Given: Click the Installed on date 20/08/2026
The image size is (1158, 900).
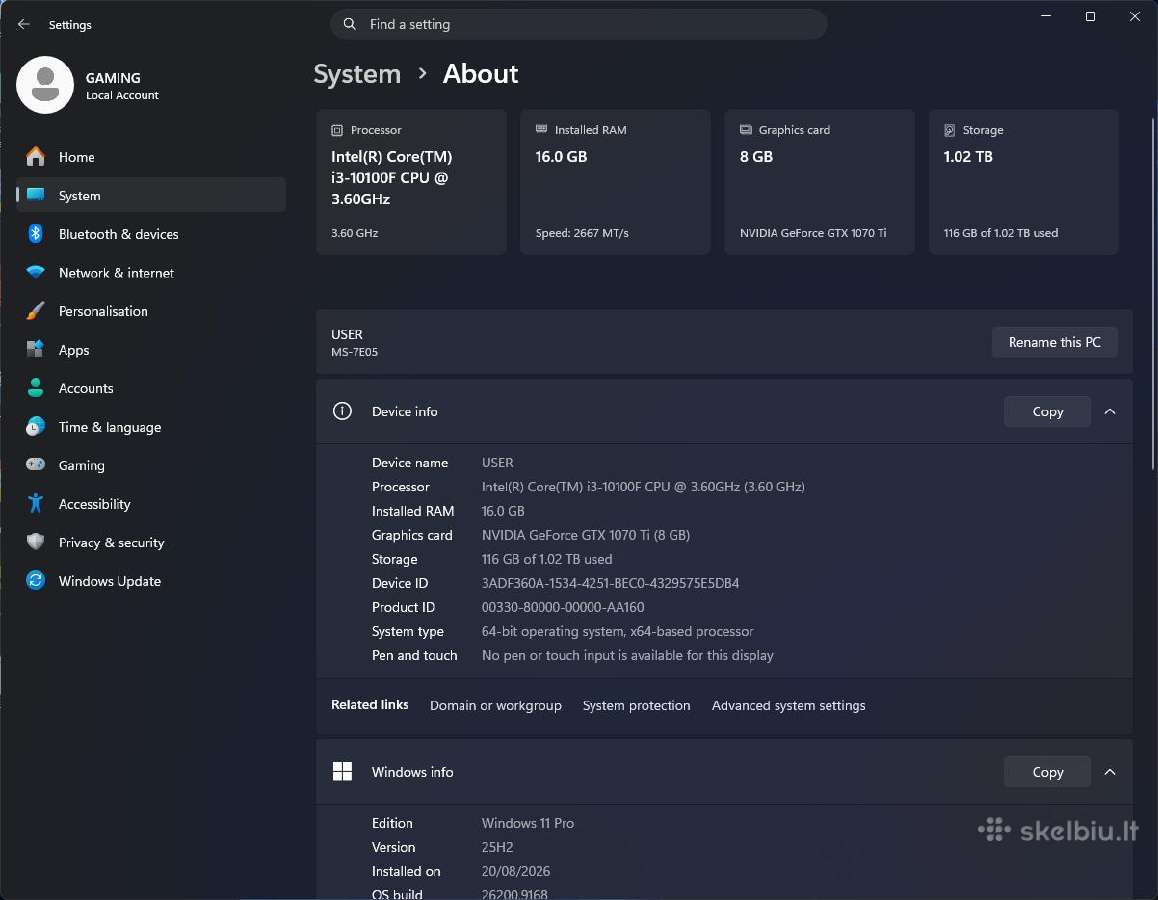Looking at the screenshot, I should pos(515,871).
